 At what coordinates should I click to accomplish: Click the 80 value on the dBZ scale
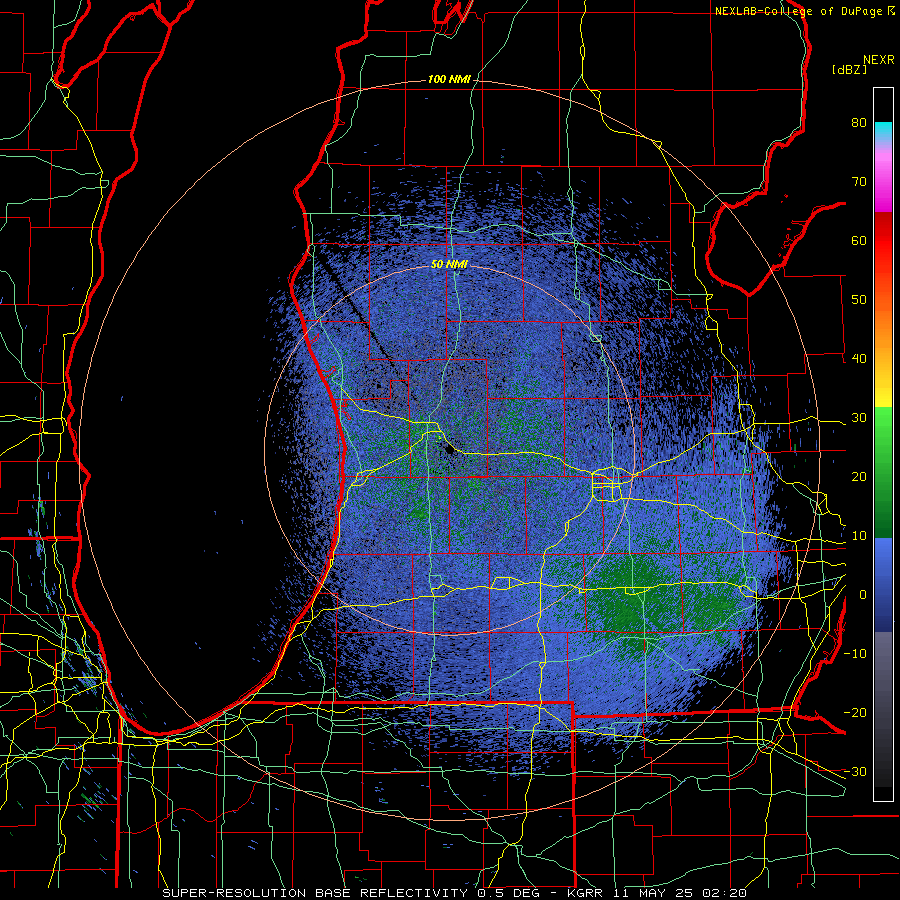pos(859,123)
